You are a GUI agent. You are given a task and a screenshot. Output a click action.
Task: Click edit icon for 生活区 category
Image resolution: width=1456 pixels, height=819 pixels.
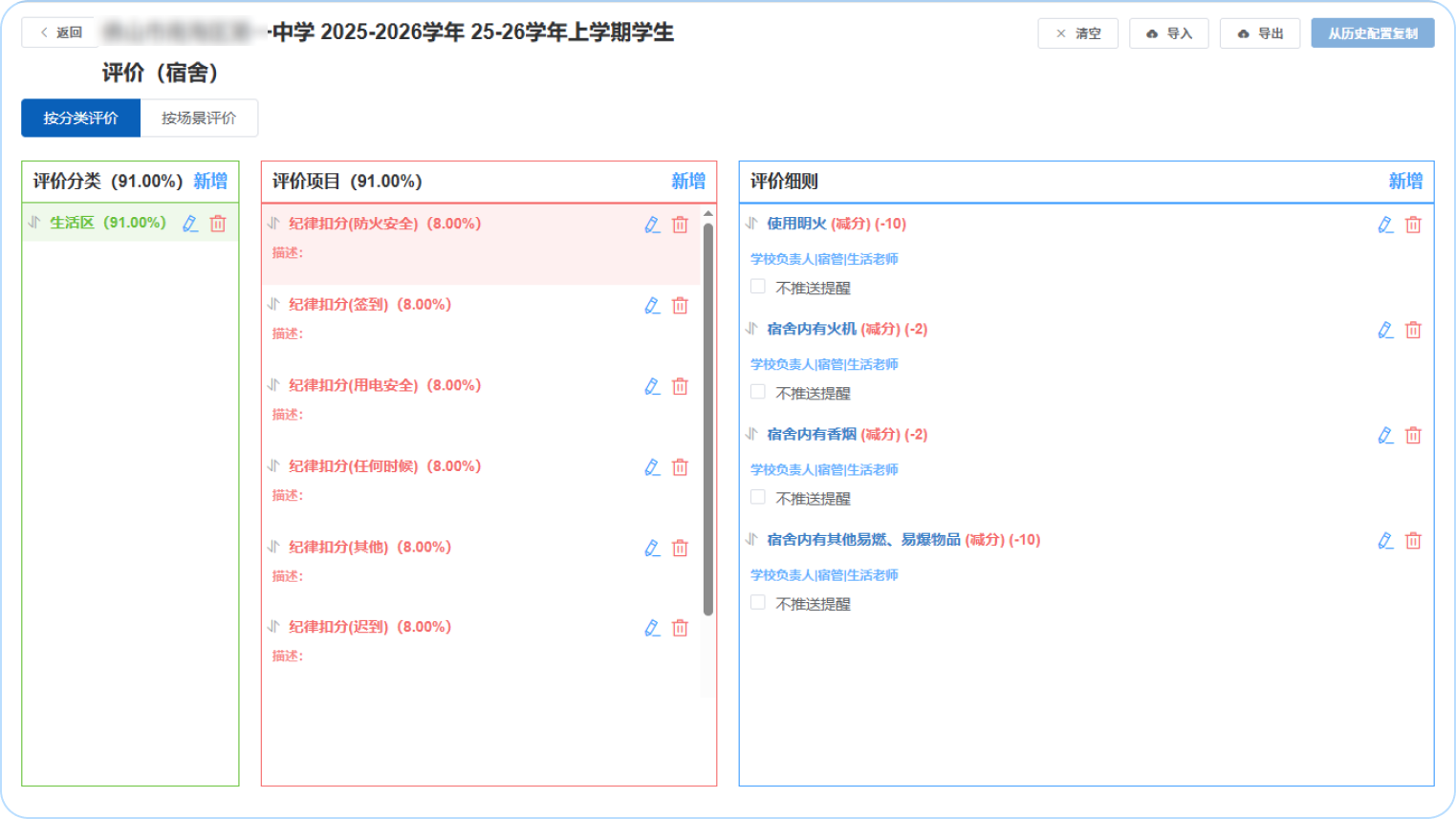190,224
